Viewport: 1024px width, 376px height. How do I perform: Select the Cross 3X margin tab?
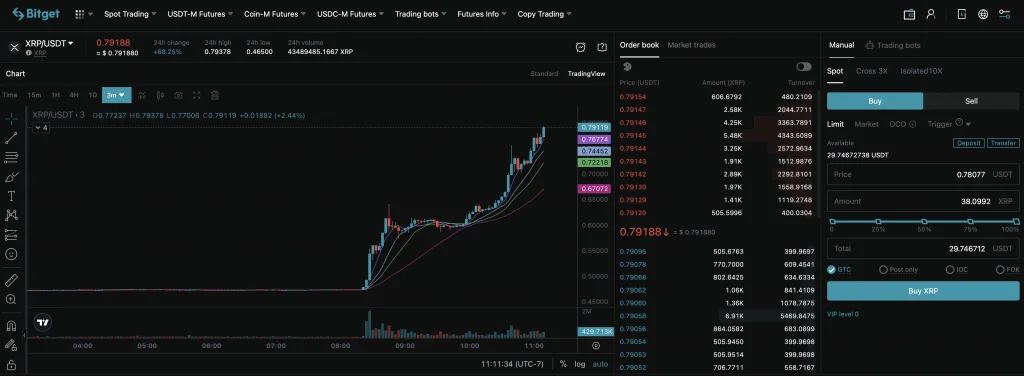[871, 70]
